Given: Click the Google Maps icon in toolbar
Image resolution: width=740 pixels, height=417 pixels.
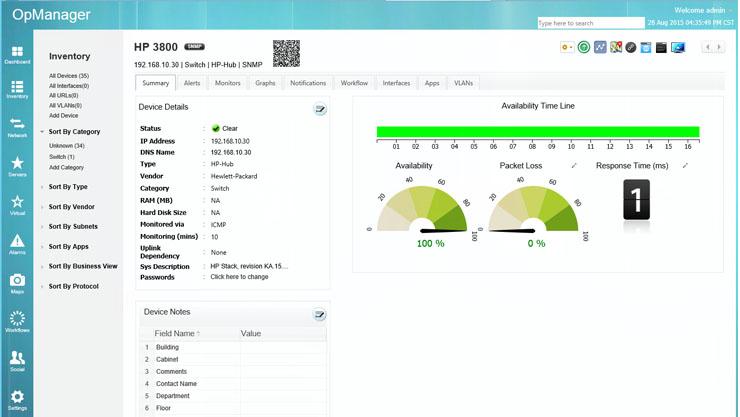Looking at the screenshot, I should (x=615, y=47).
